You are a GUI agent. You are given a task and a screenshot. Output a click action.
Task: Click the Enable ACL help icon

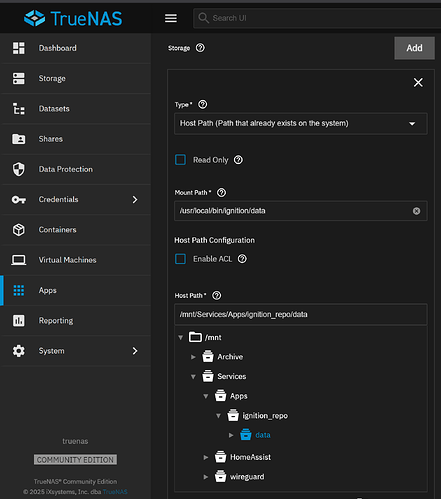pyautogui.click(x=242, y=259)
